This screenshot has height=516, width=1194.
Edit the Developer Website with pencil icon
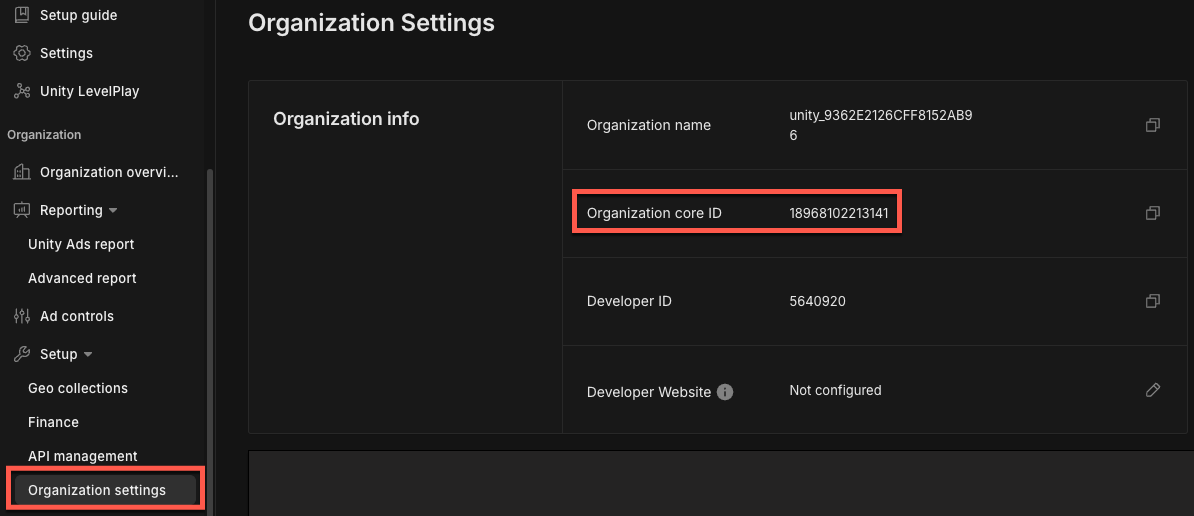point(1152,390)
